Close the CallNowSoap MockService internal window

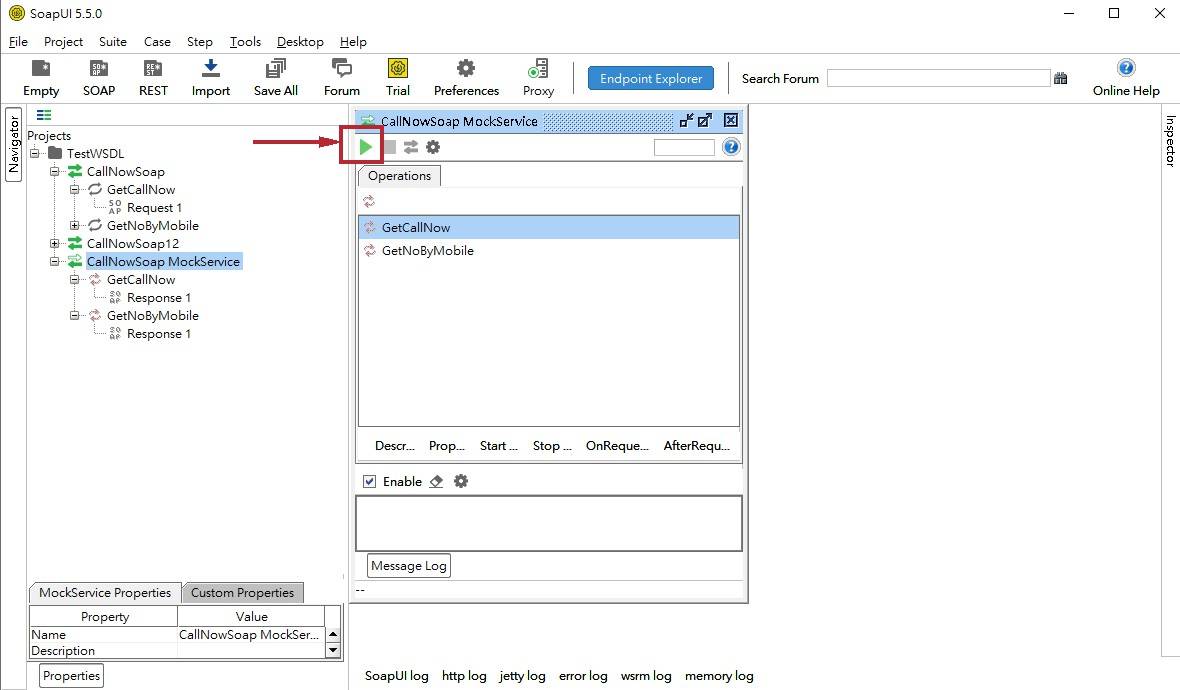(731, 120)
